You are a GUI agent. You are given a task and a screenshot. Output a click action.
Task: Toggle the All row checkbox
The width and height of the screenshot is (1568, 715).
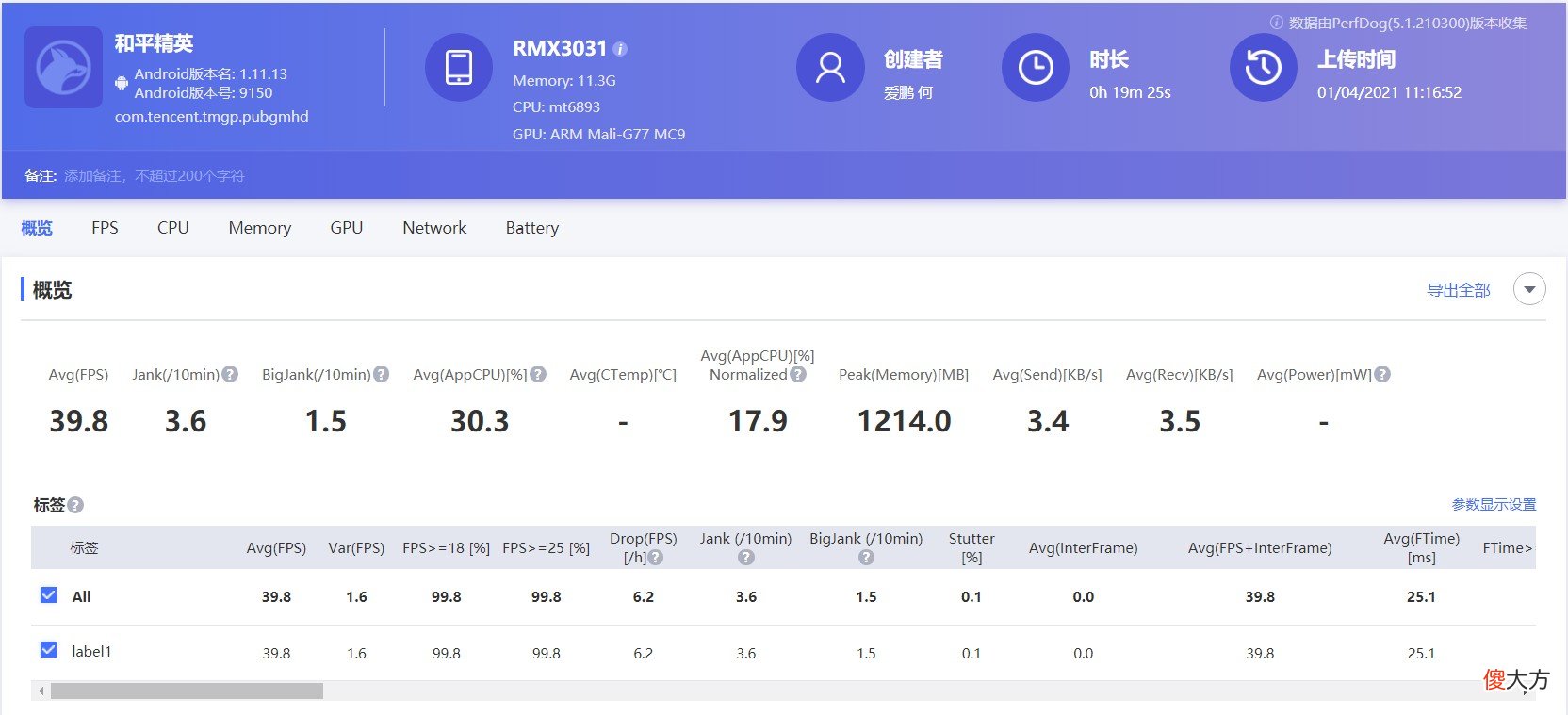tap(49, 595)
